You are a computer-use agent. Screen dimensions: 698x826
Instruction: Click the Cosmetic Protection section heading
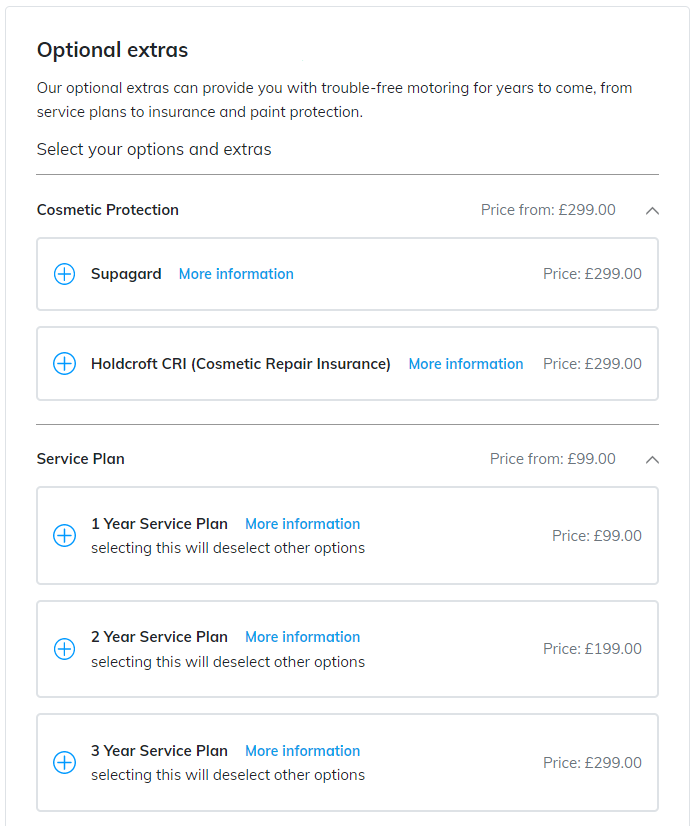click(x=107, y=210)
